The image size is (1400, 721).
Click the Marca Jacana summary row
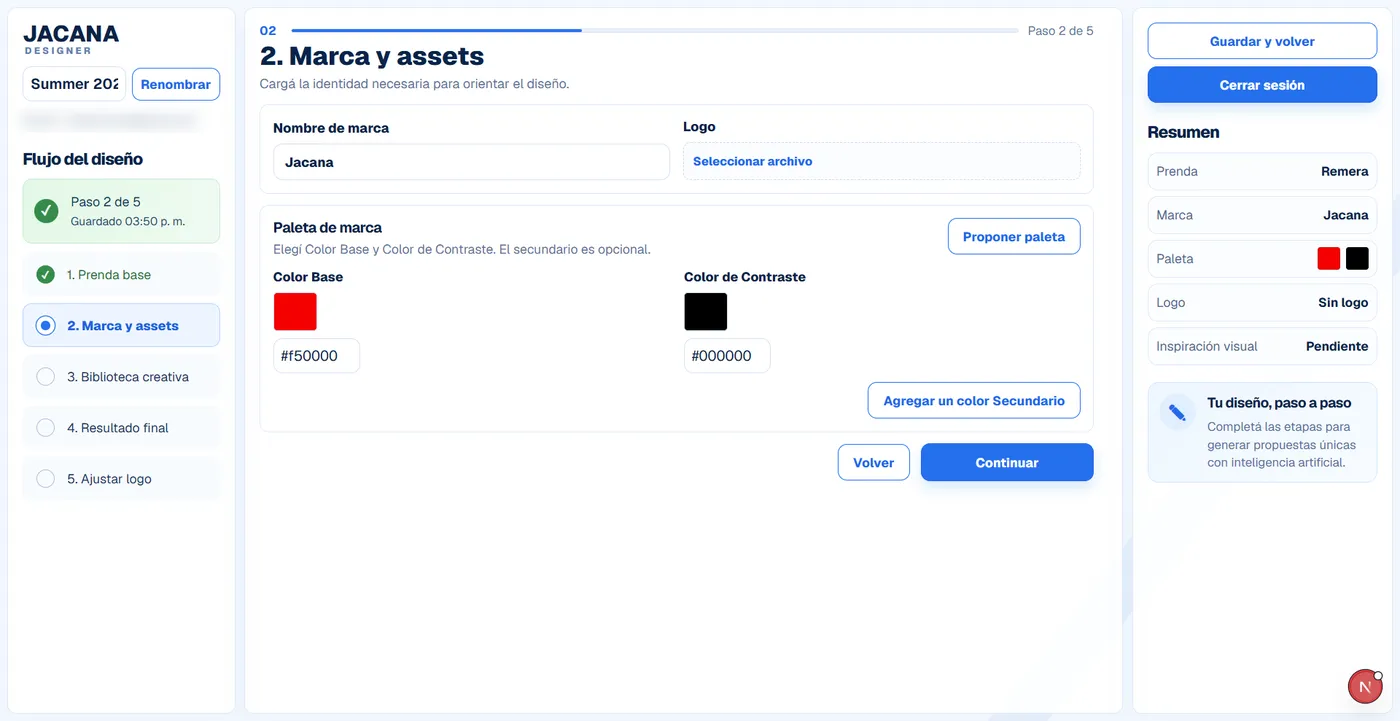[1262, 215]
